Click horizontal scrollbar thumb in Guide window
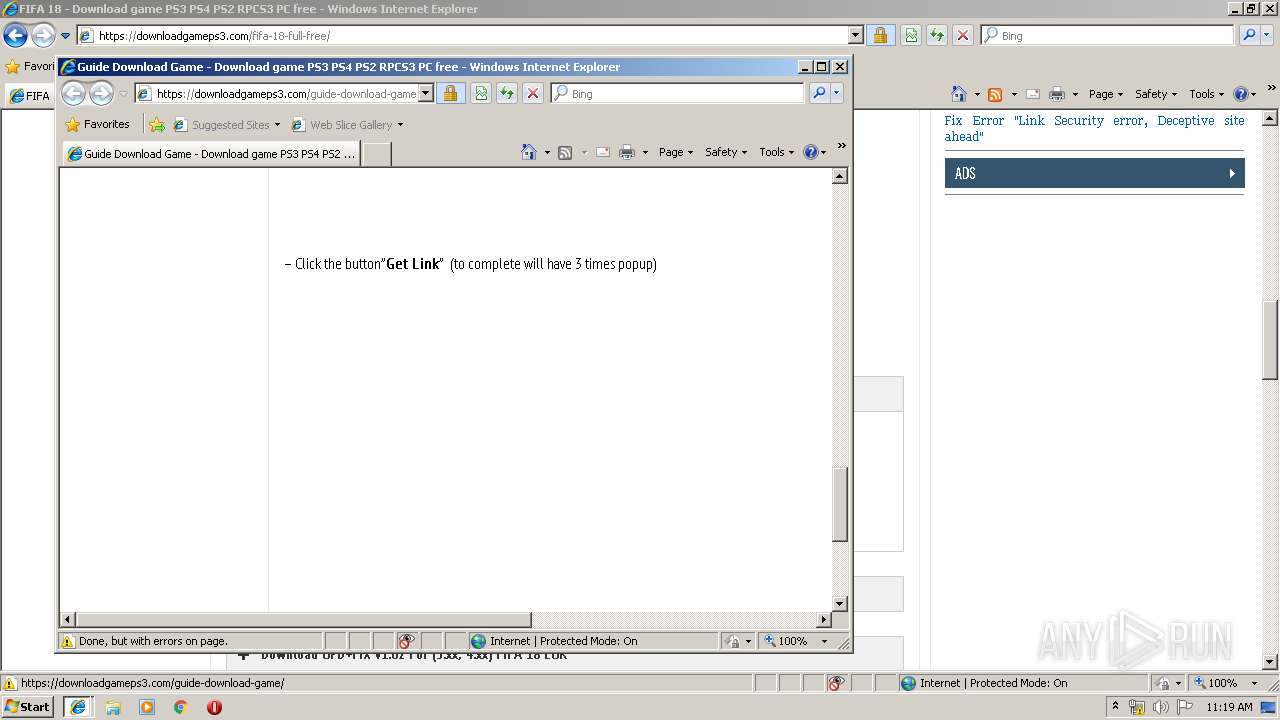The image size is (1280, 720). (x=303, y=620)
